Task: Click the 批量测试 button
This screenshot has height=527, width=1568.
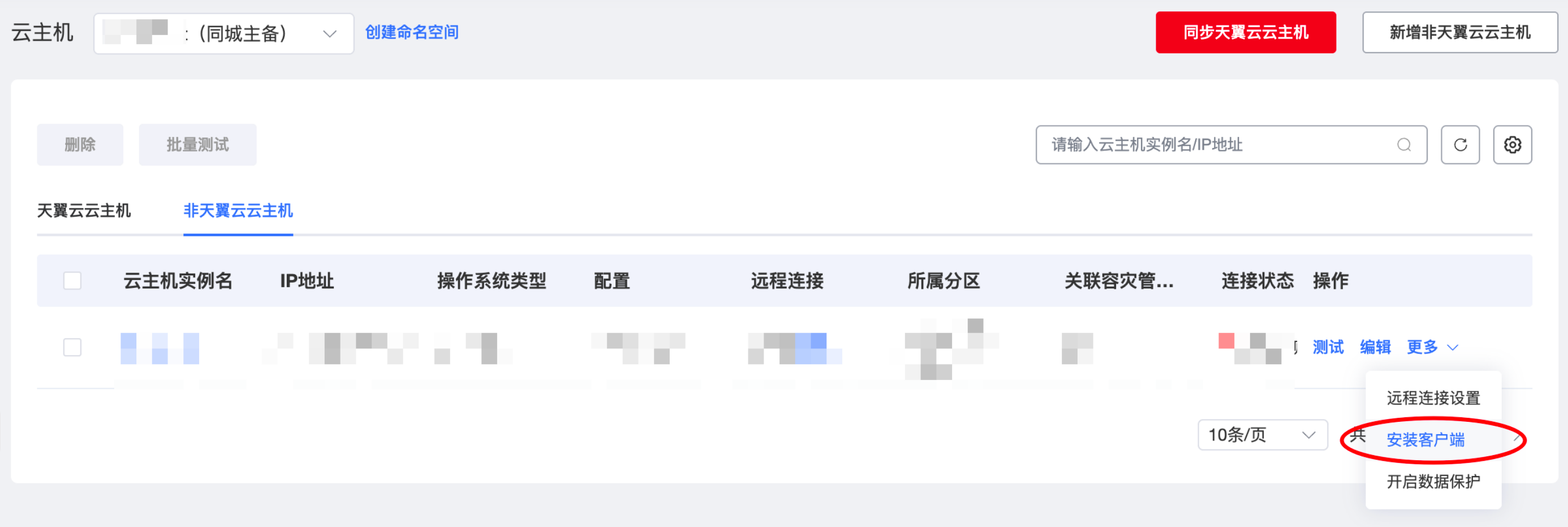Action: click(197, 145)
